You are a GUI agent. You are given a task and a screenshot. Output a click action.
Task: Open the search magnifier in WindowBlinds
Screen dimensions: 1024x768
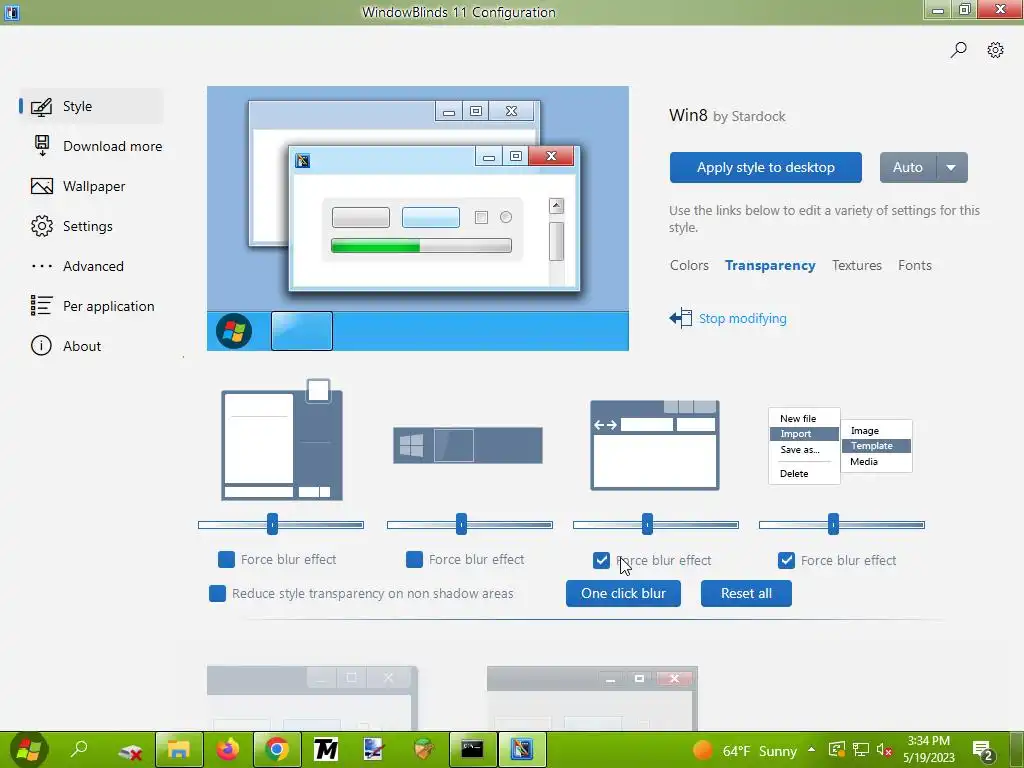click(x=958, y=50)
